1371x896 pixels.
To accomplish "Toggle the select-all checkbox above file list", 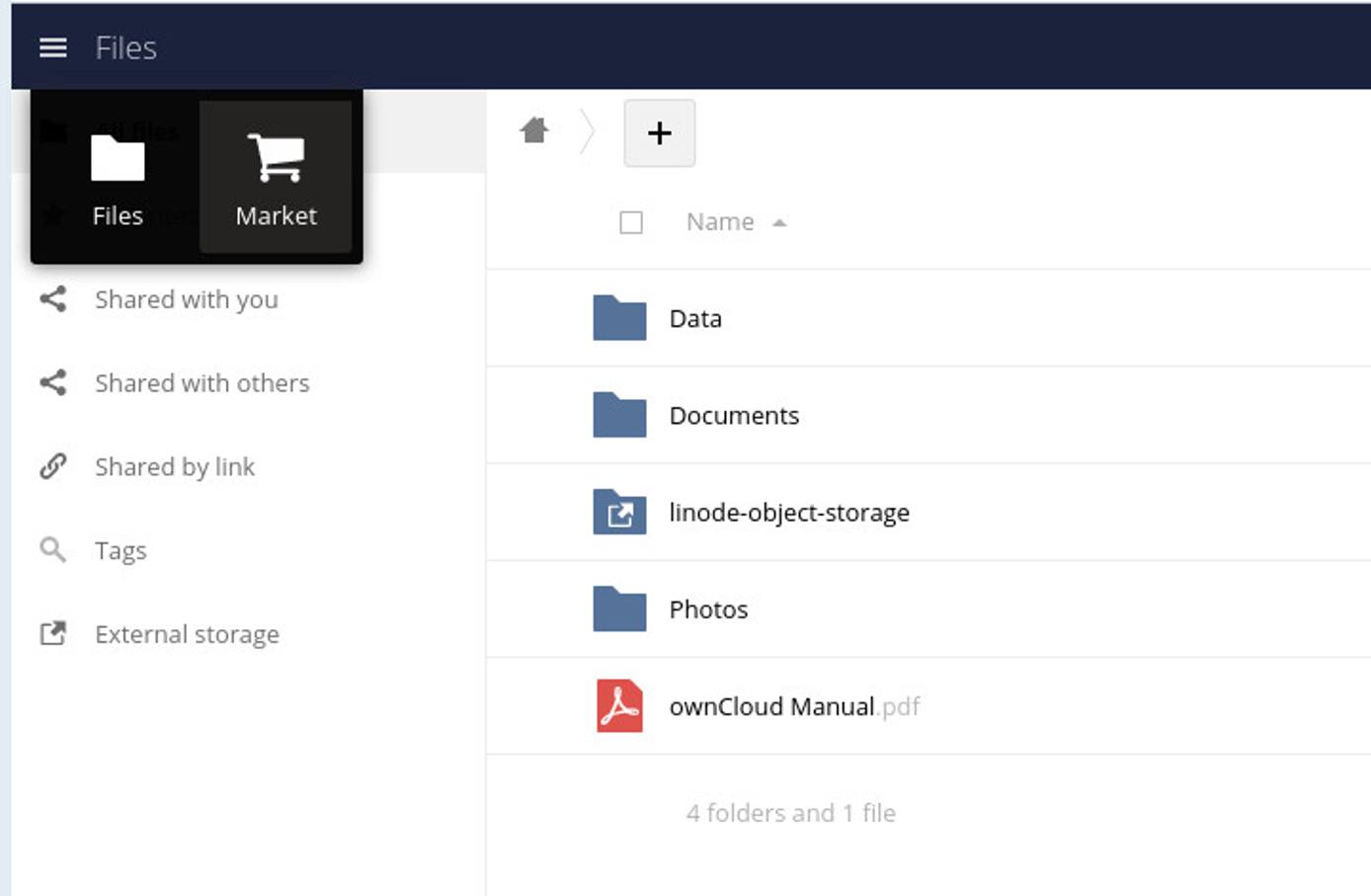I will [631, 222].
